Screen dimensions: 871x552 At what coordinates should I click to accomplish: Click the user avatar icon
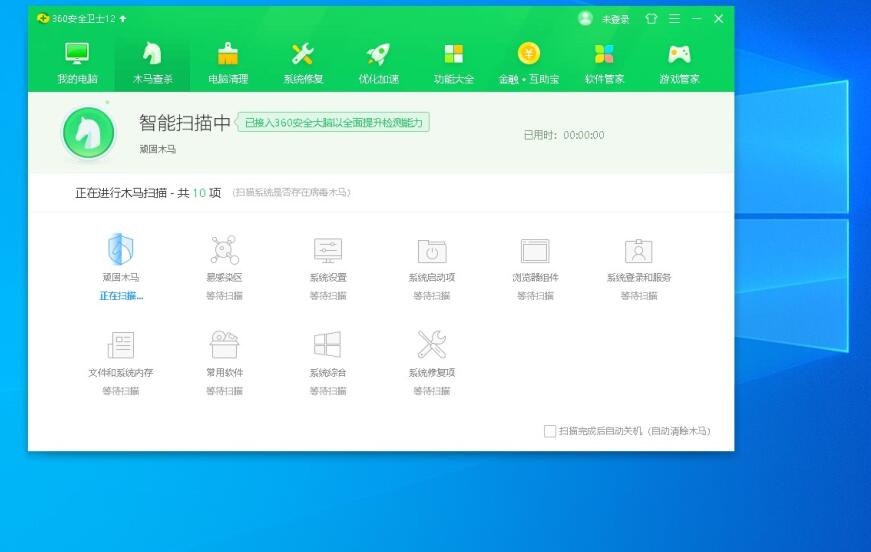585,18
